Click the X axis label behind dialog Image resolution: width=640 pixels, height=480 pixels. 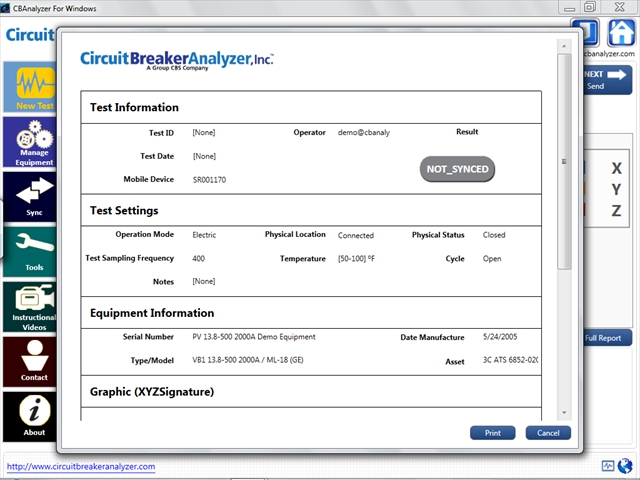(x=616, y=168)
